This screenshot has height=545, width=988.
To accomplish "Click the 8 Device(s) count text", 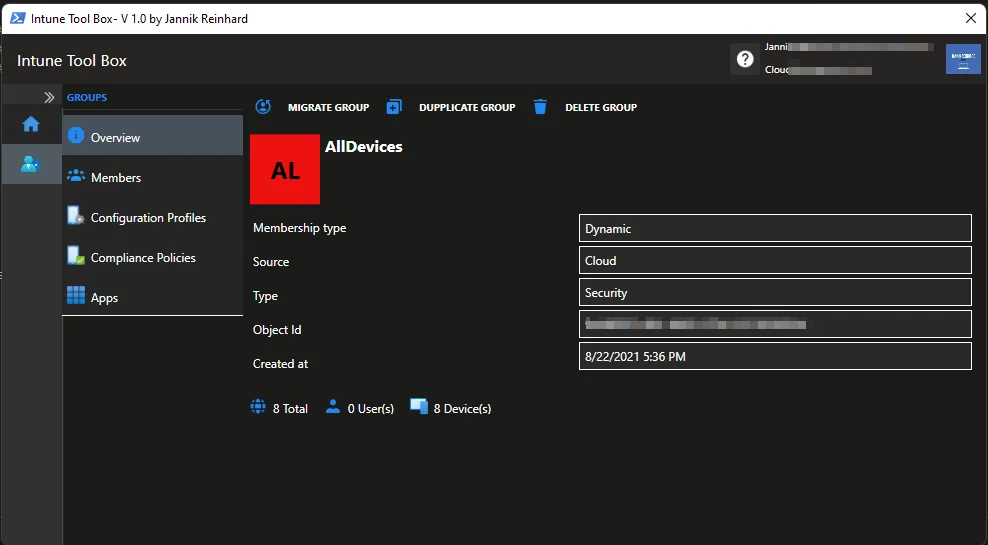I will [462, 409].
